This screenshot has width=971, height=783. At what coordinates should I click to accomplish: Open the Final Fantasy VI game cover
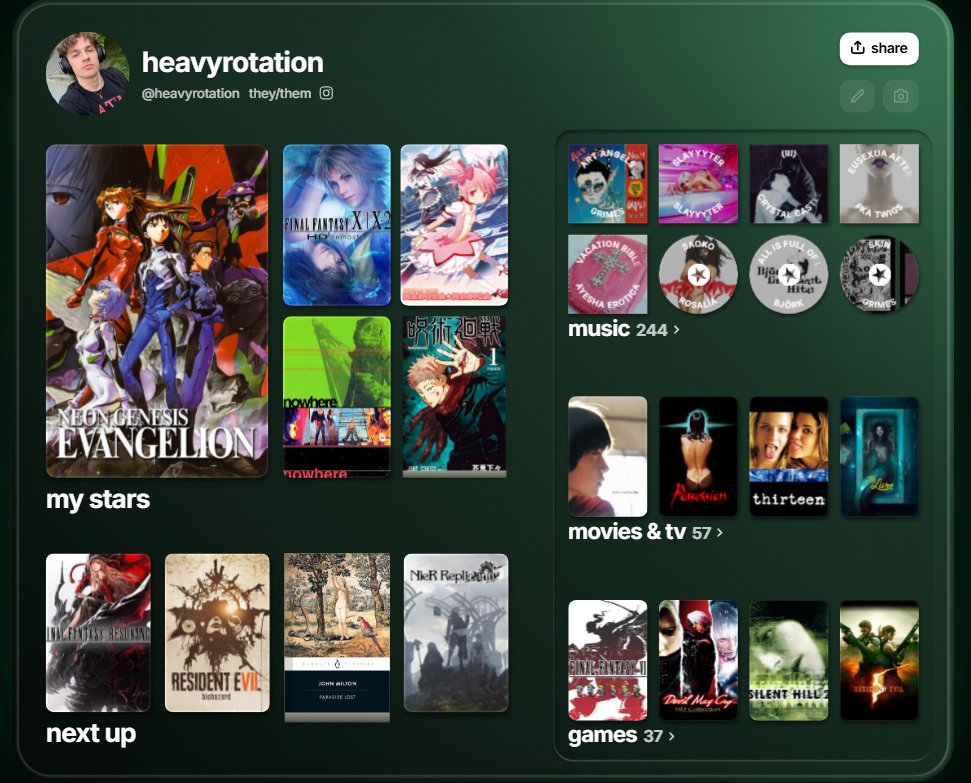(607, 660)
